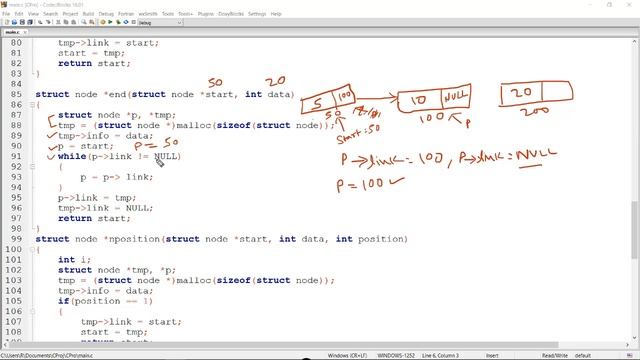Click 'return start;' on line 82
Viewport: 640px width, 360px height.
pyautogui.click(x=94, y=63)
